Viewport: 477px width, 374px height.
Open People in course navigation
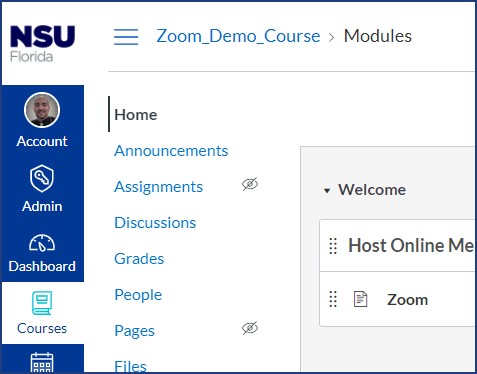click(x=138, y=295)
